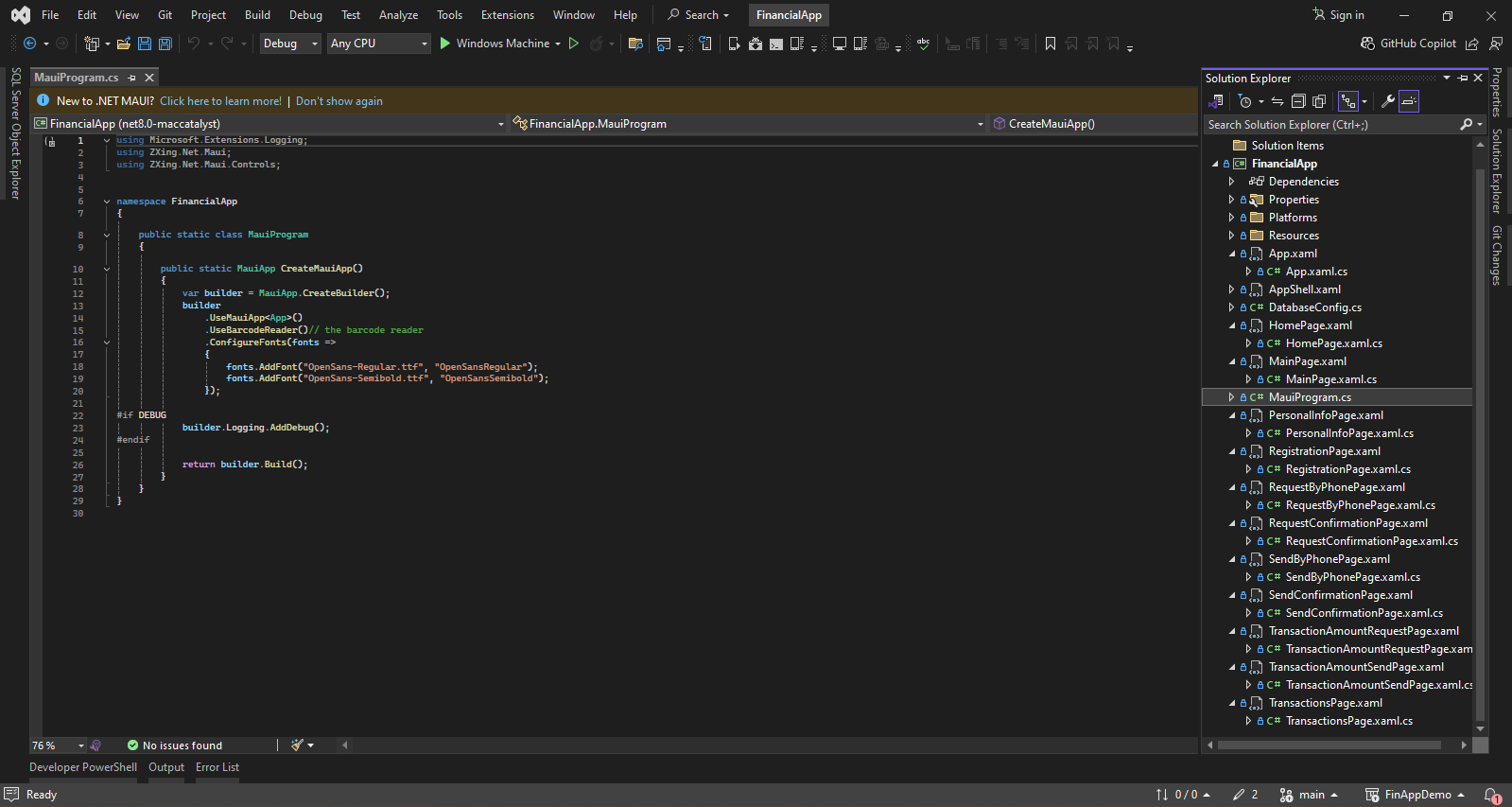Switch to Developer PowerShell tab
This screenshot has width=1512, height=807.
pyautogui.click(x=83, y=767)
